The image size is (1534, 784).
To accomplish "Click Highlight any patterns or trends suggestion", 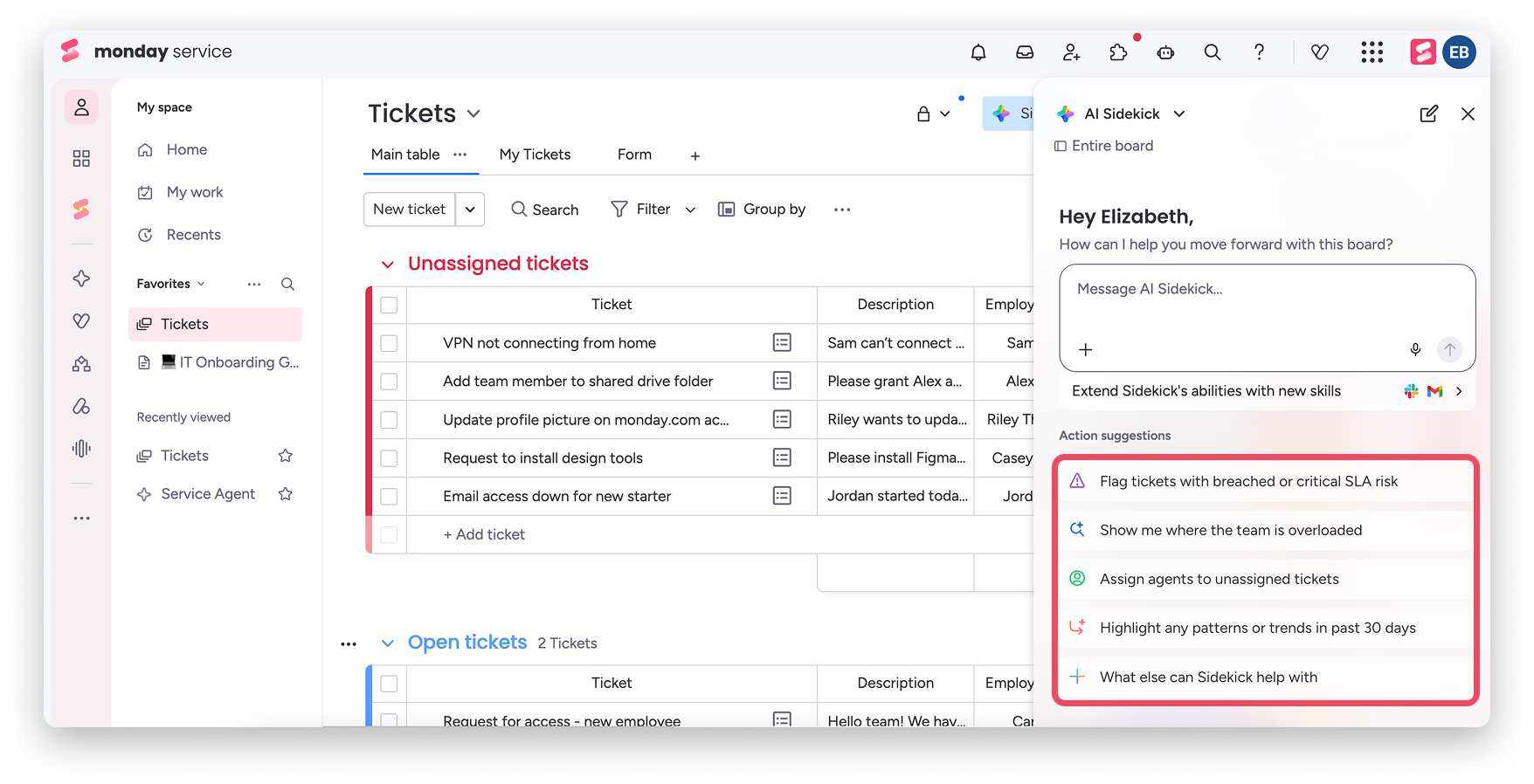I will point(1265,628).
